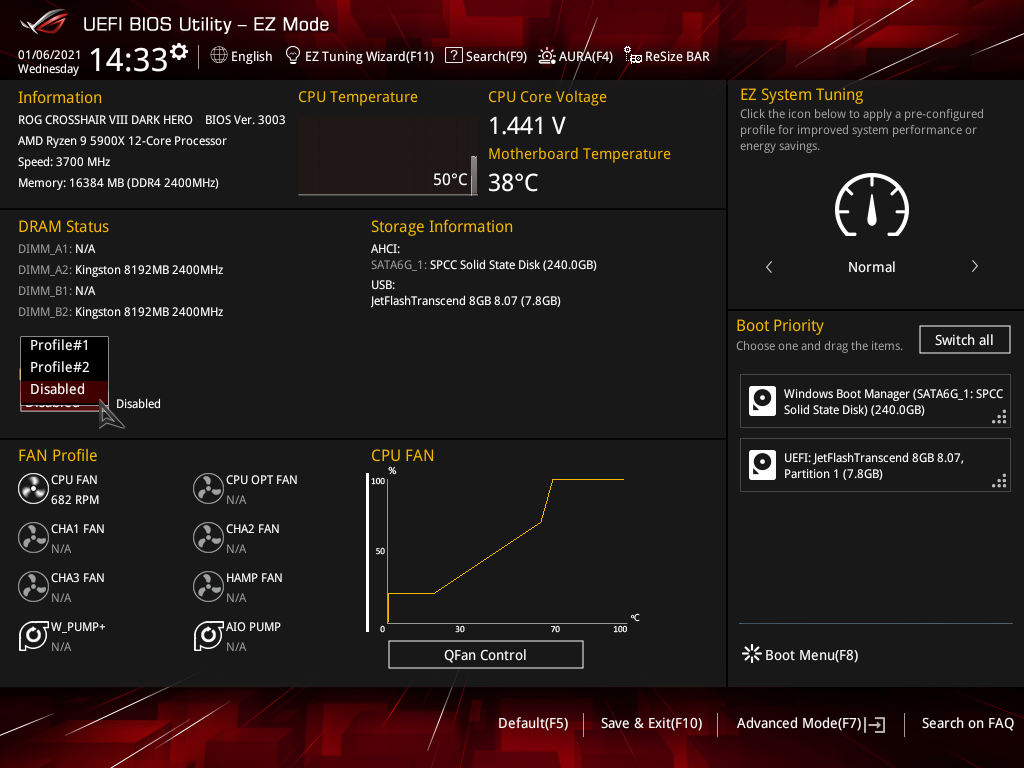Click the EZ System Tuning gauge icon
This screenshot has height=768, width=1024.
[871, 205]
